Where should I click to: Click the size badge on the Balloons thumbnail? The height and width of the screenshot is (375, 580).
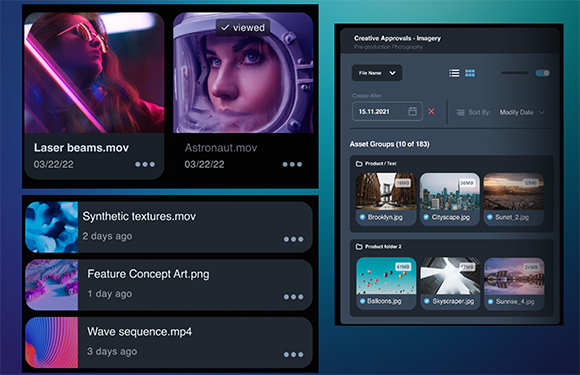coord(403,267)
